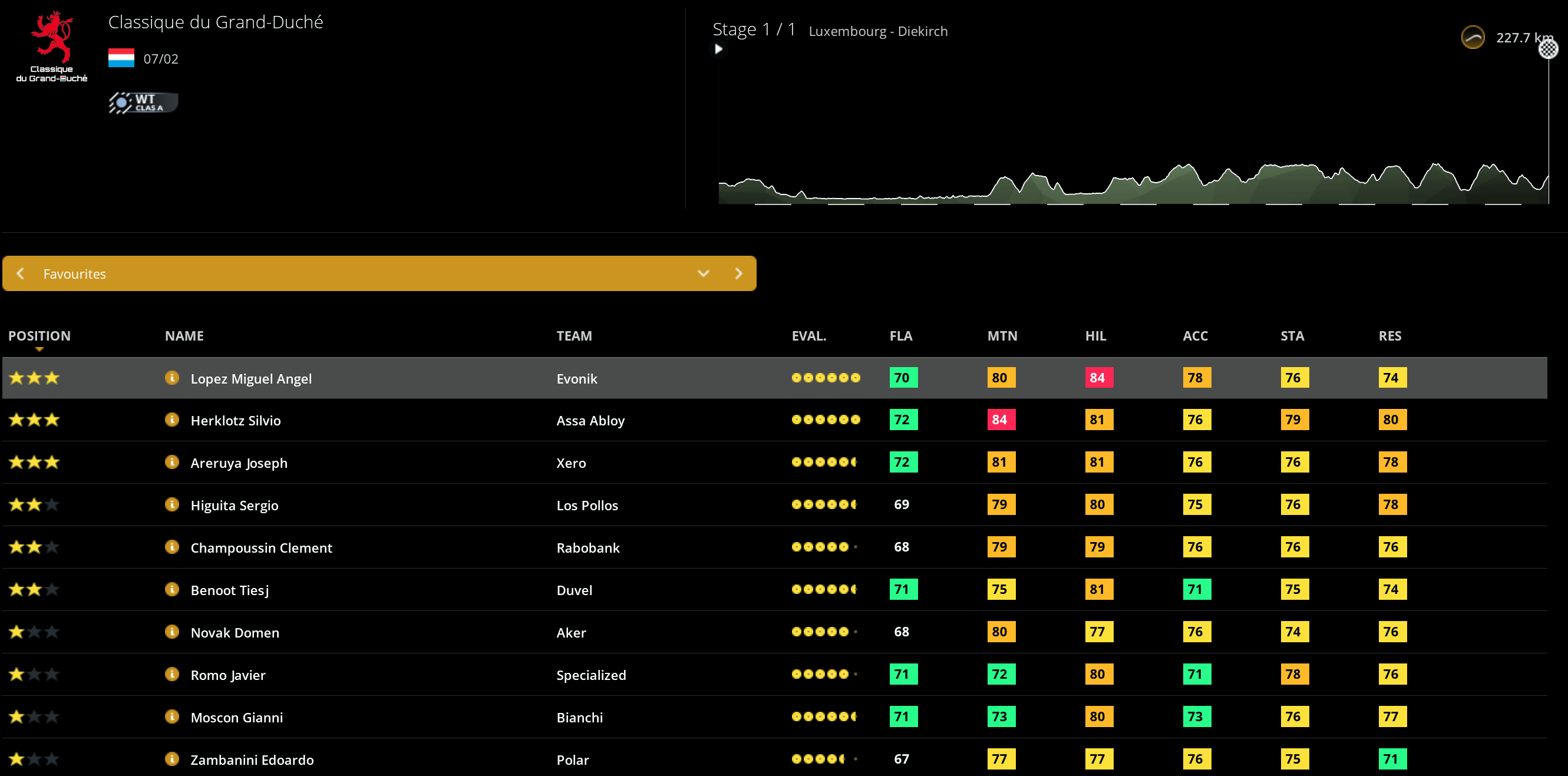Go to previous category with left arrow
Viewport: 1568px width, 776px height.
(21, 274)
